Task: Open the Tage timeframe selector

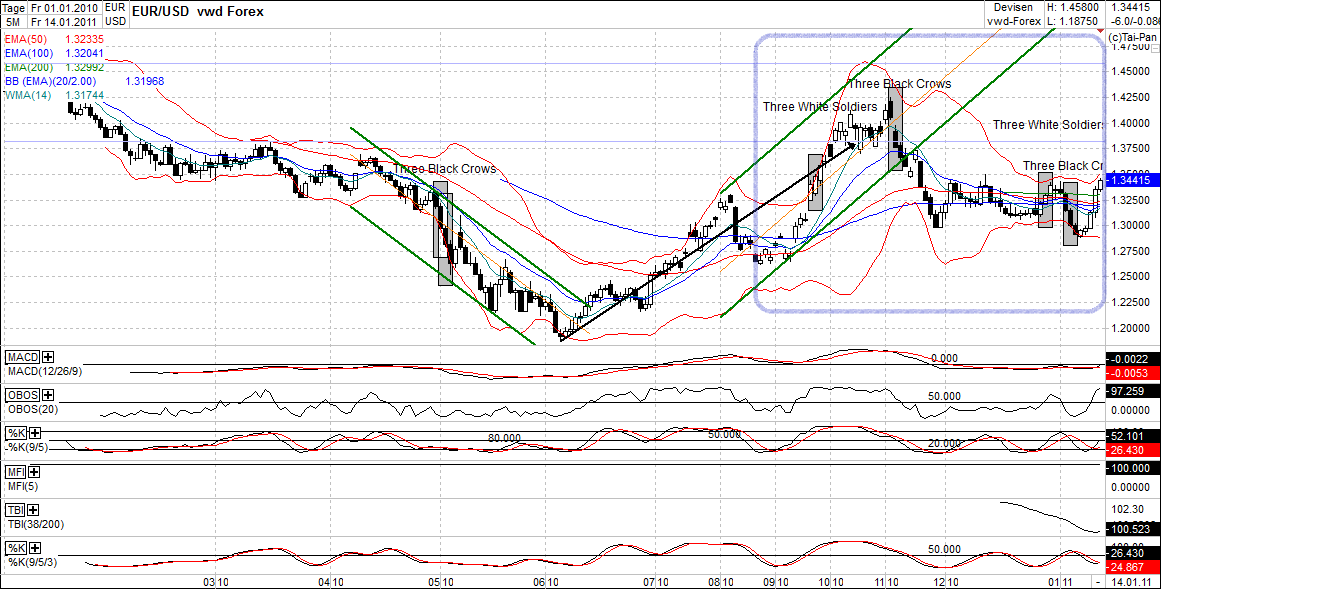Action: [x=12, y=6]
